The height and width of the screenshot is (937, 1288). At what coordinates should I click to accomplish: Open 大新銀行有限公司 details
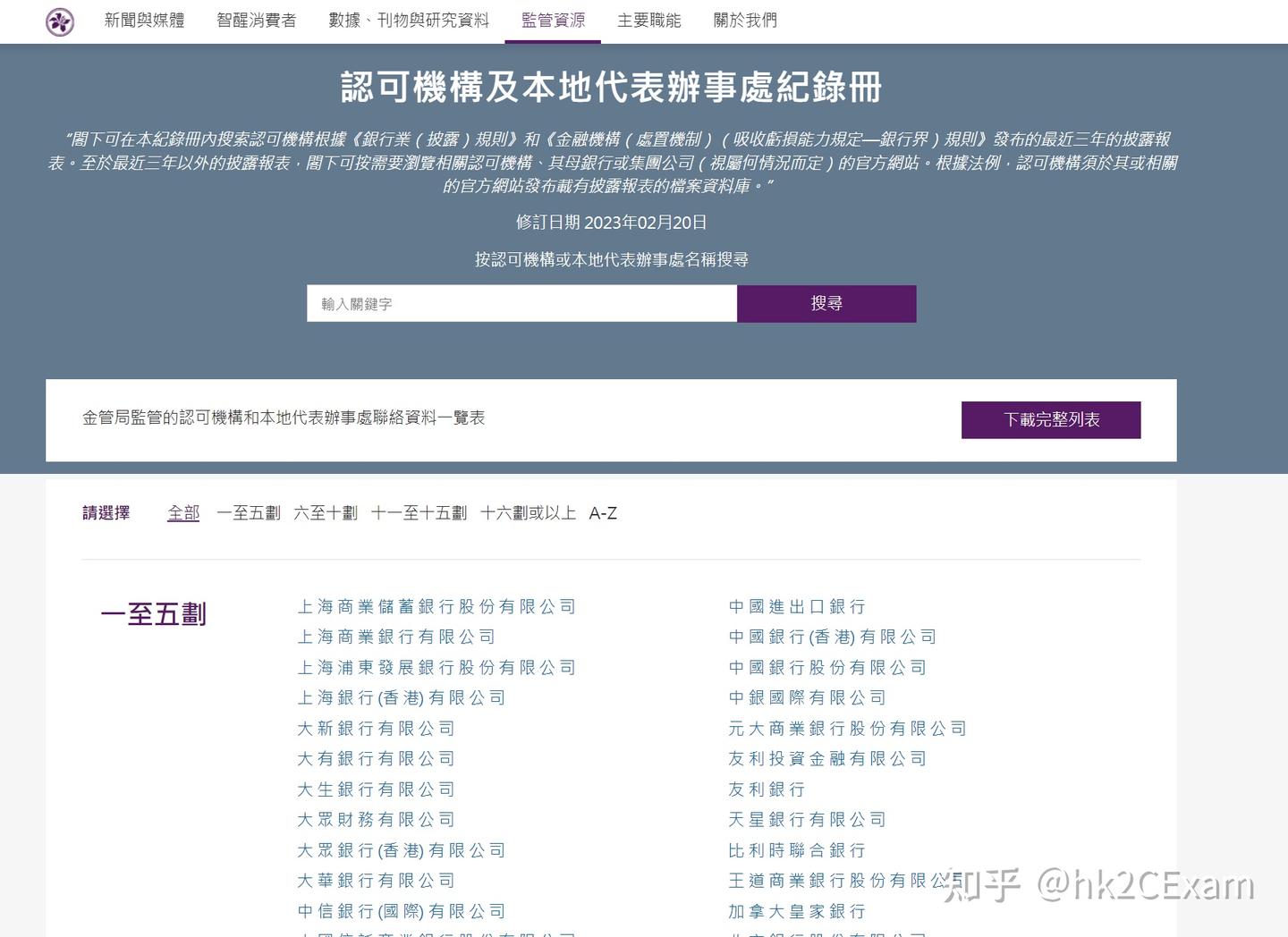376,728
